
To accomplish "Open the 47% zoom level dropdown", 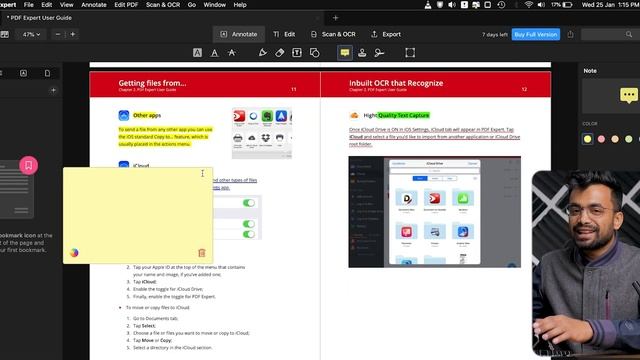I will point(31,35).
